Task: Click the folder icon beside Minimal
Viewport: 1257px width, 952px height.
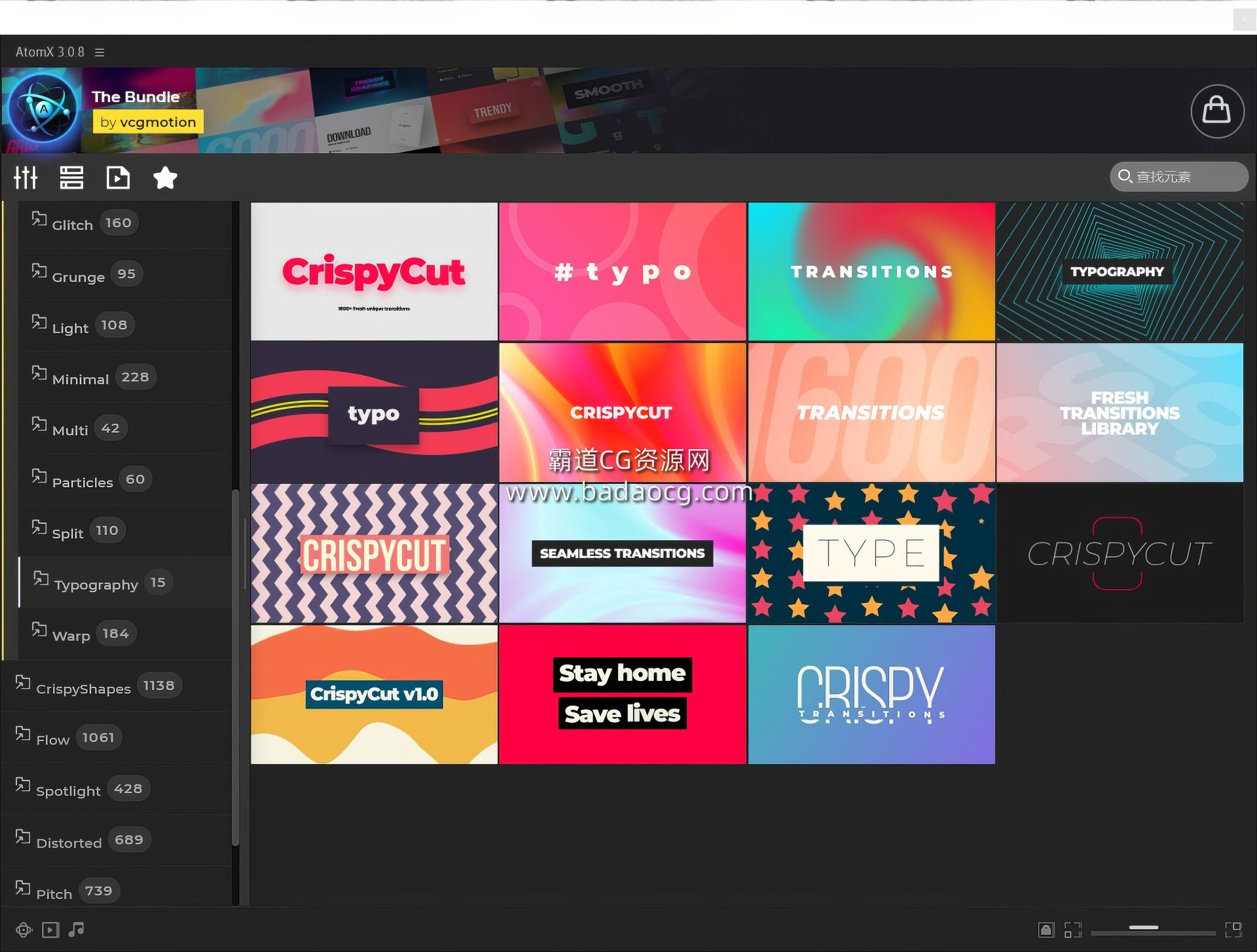Action: (39, 373)
